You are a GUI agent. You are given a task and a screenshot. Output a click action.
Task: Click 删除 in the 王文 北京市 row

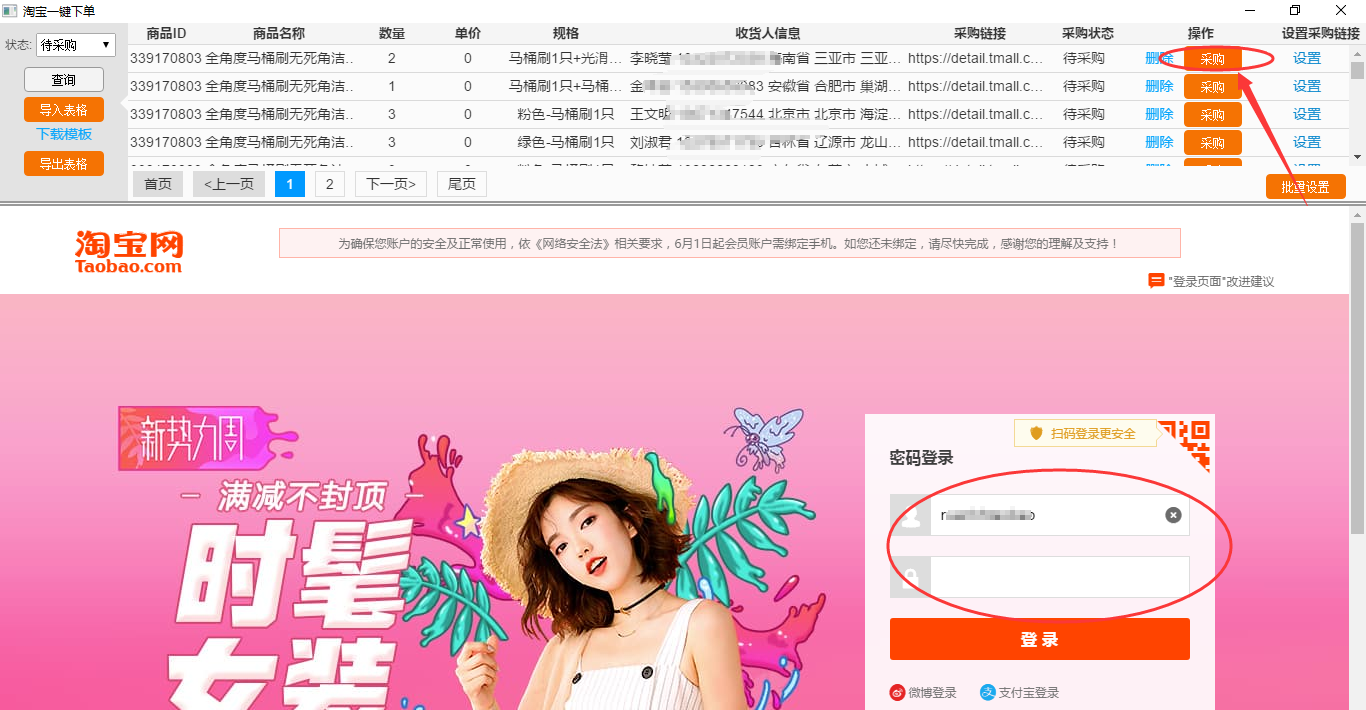1159,115
